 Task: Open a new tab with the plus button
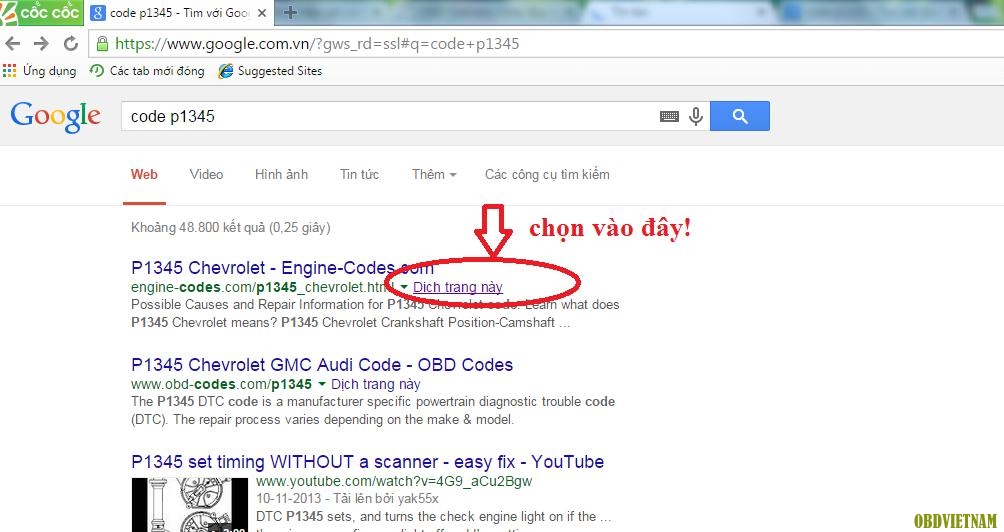point(290,12)
